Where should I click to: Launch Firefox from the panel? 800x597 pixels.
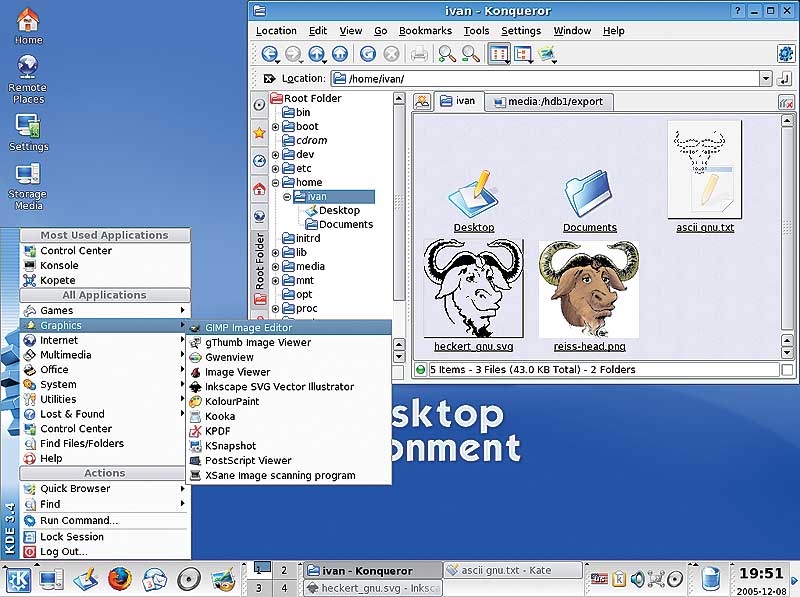(x=120, y=579)
